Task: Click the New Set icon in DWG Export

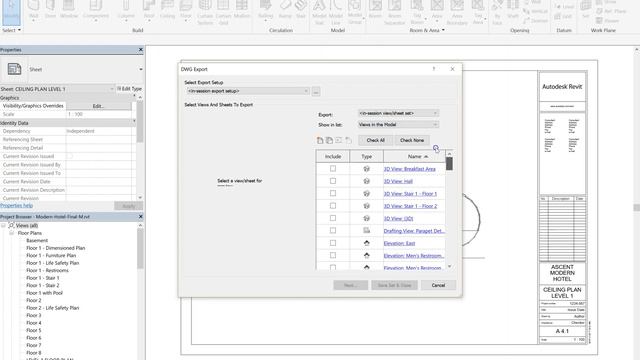Action: pos(320,140)
